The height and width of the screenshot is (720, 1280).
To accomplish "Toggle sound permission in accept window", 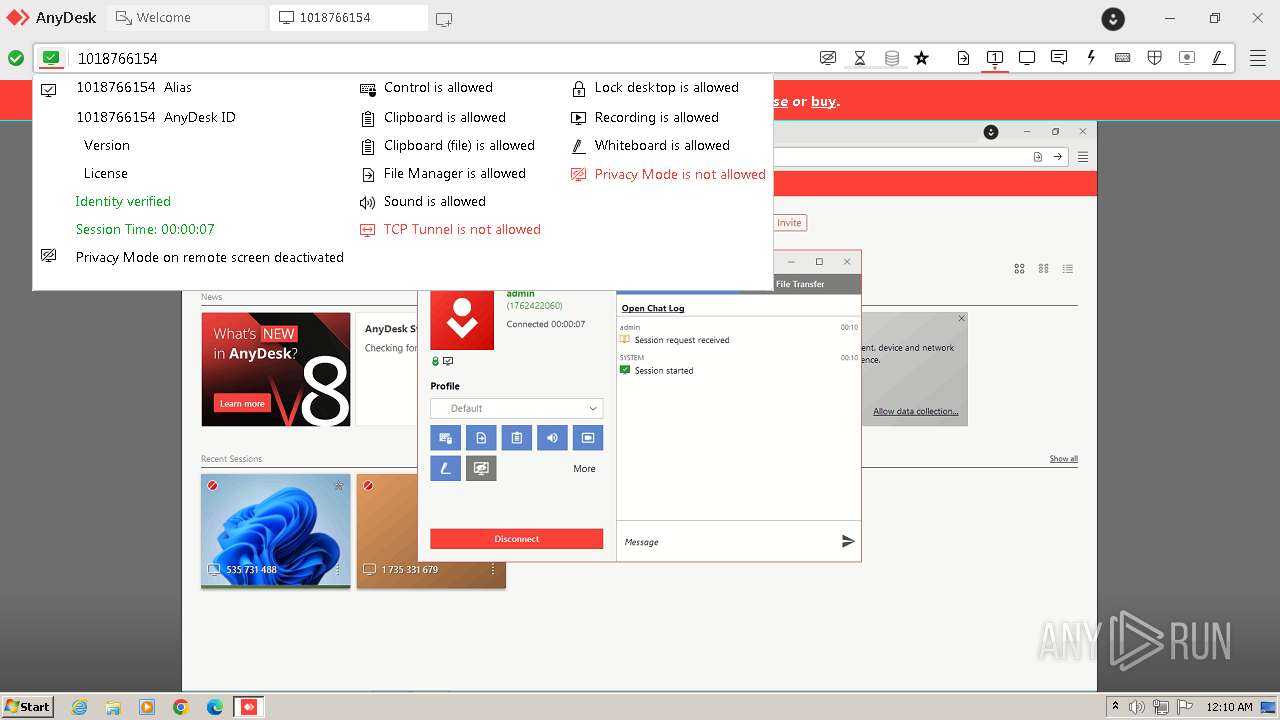I will click(x=552, y=438).
